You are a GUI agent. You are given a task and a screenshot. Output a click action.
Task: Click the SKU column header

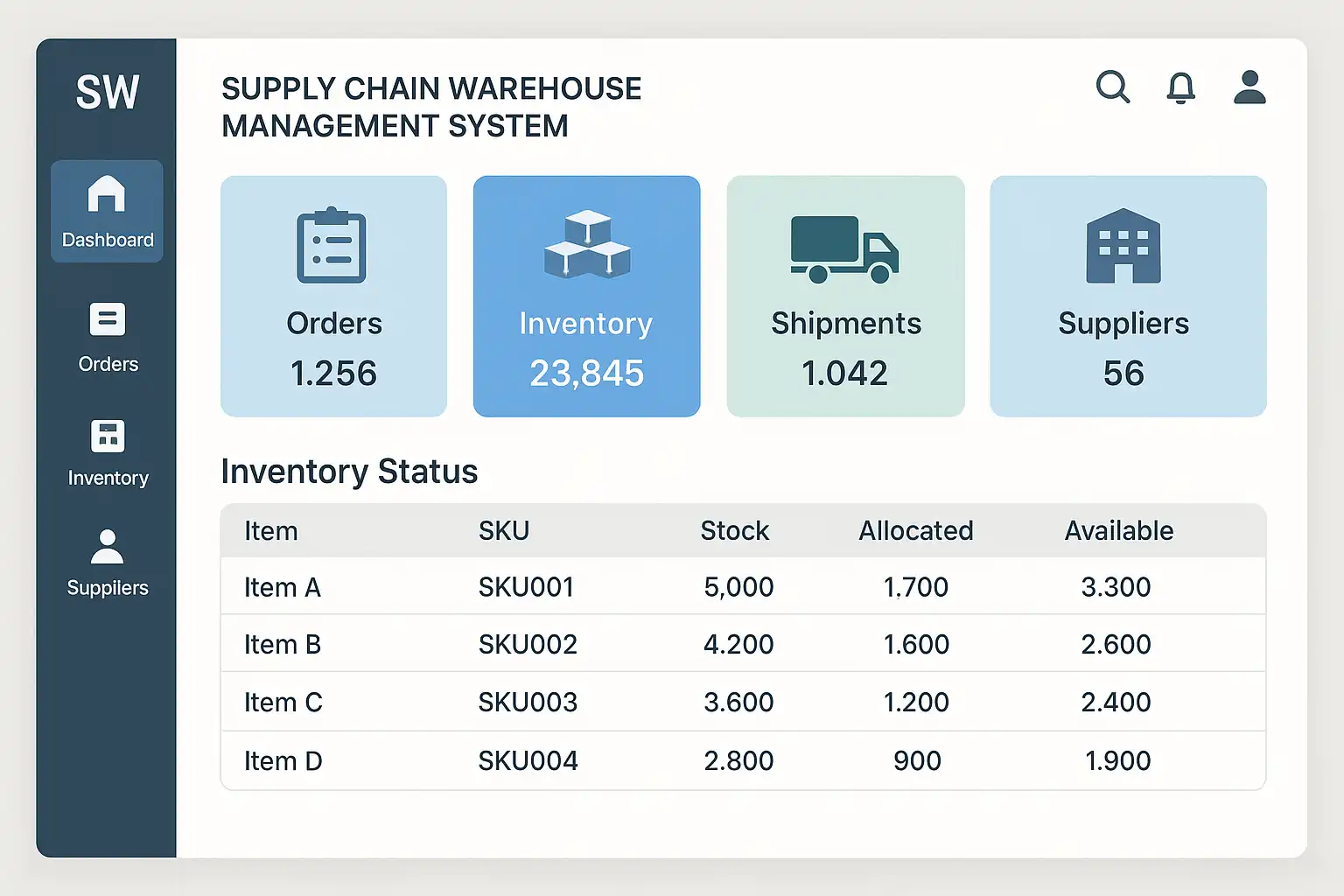pyautogui.click(x=504, y=531)
